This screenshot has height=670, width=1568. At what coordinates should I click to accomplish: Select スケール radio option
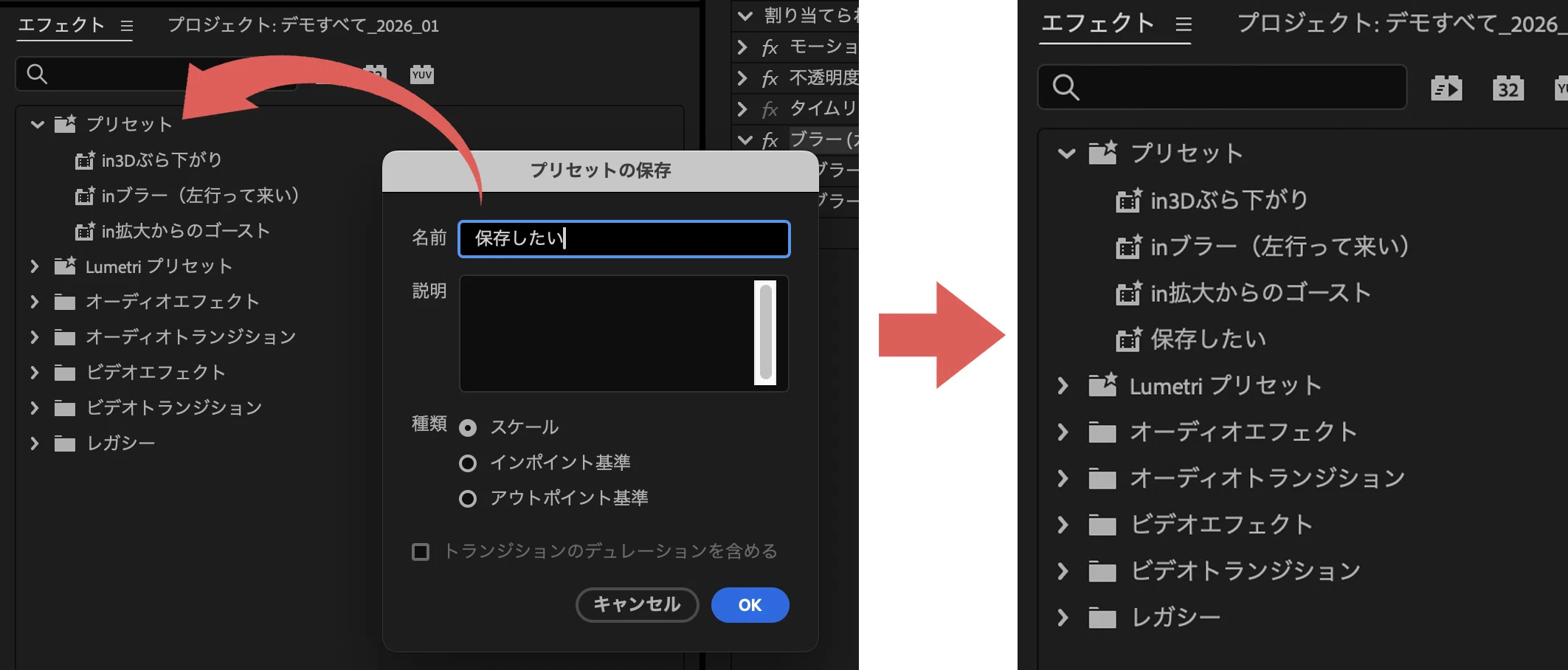[x=468, y=428]
